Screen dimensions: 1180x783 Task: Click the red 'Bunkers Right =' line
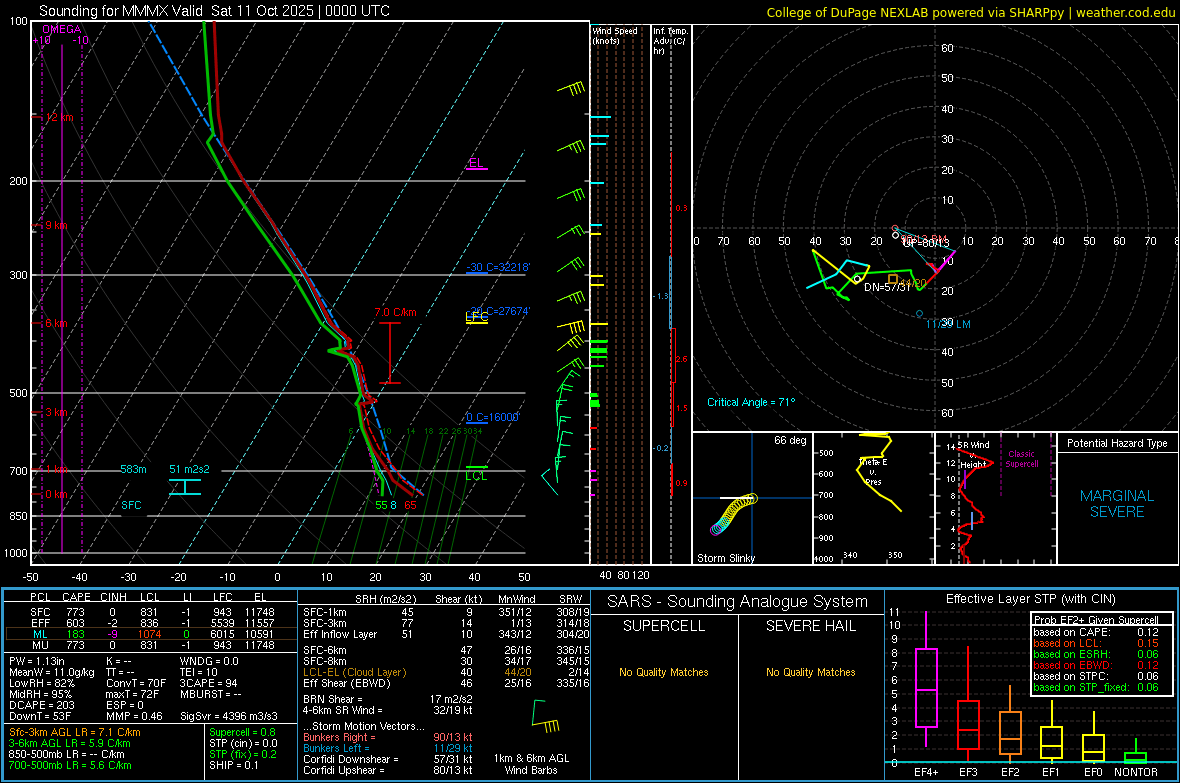(388, 737)
